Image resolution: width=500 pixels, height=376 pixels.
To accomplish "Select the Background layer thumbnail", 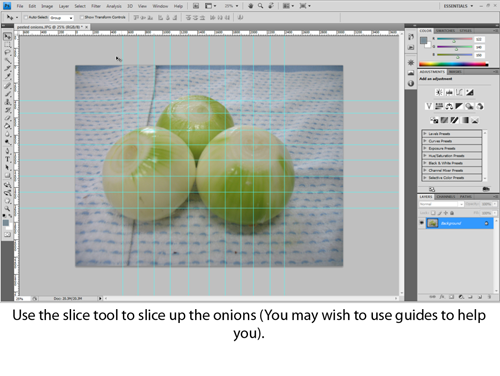I will click(x=433, y=223).
